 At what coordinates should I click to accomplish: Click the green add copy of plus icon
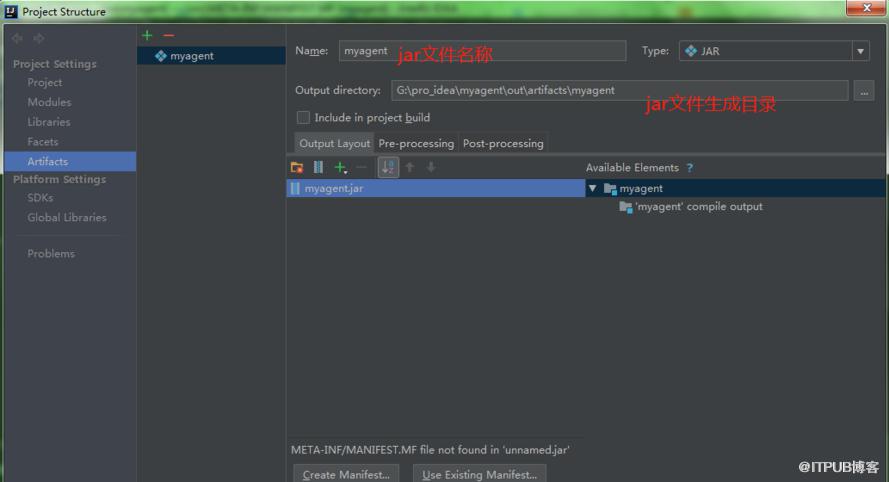[x=340, y=167]
